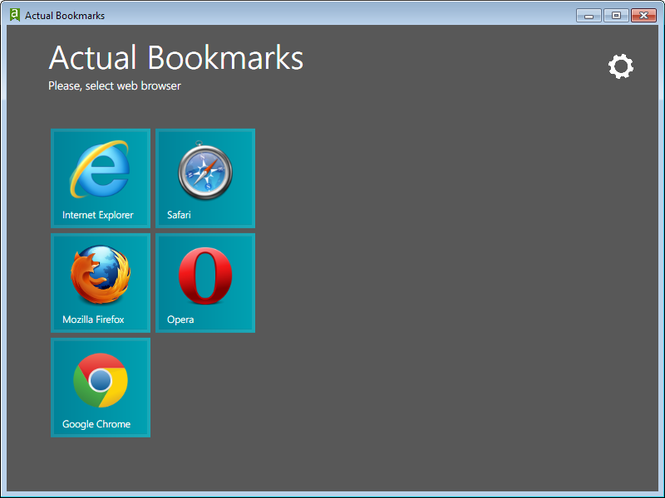The width and height of the screenshot is (665, 498).
Task: Click the "Safari" tile label text
Action: pos(179,215)
